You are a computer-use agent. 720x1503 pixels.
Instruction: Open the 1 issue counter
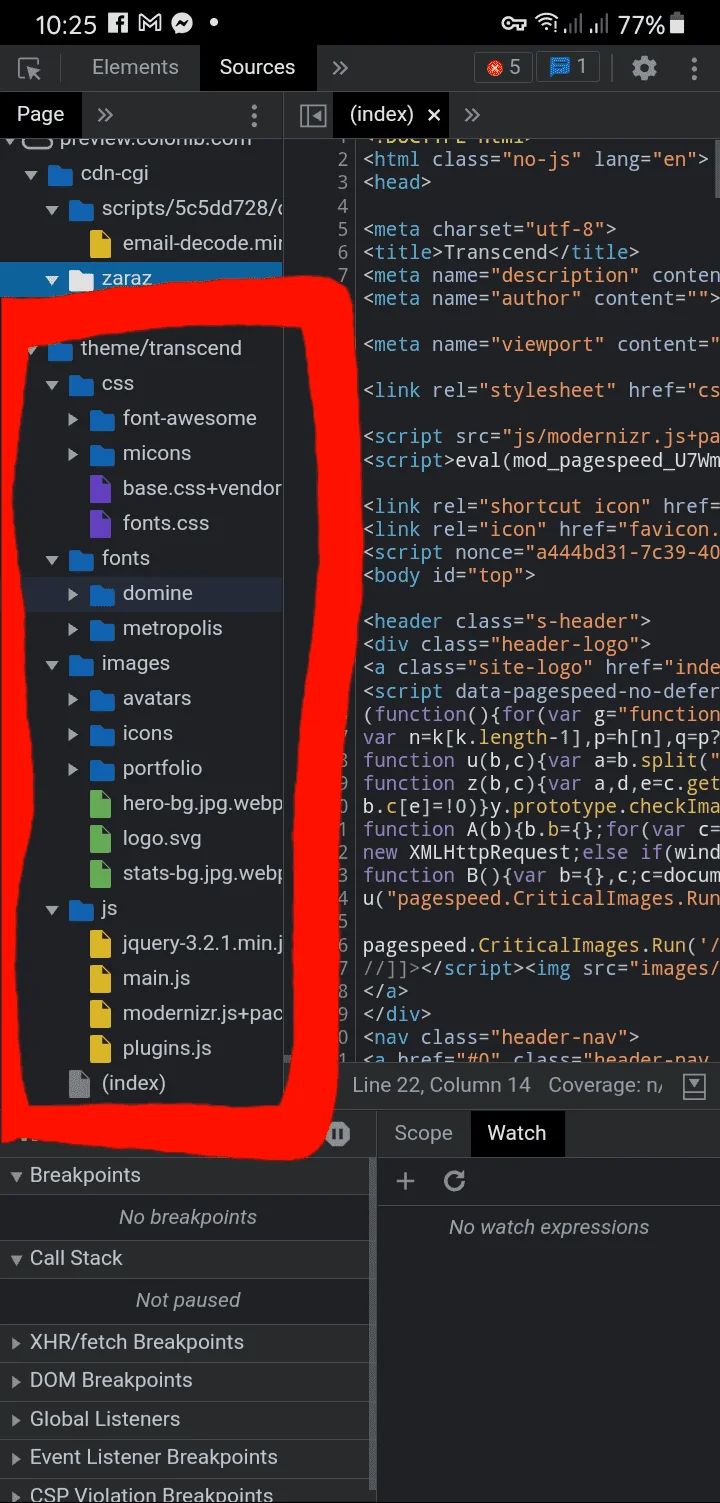tap(568, 67)
